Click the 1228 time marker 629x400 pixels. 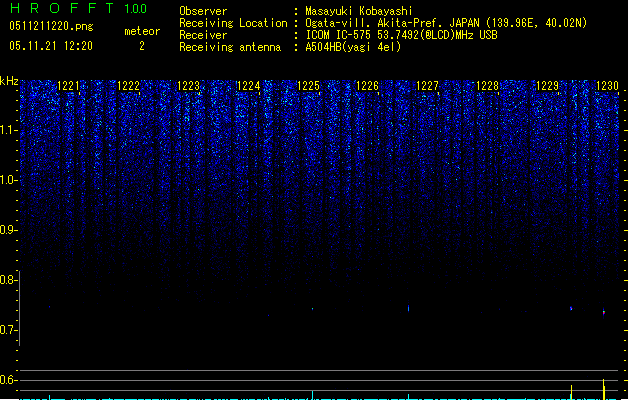(x=487, y=86)
